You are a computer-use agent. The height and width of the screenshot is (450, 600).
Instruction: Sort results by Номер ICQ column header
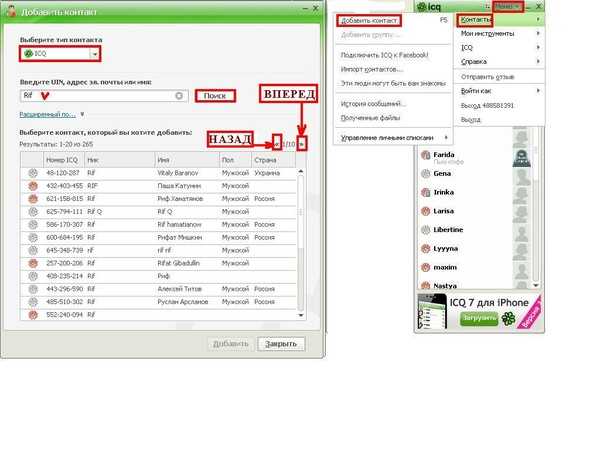tap(64, 160)
